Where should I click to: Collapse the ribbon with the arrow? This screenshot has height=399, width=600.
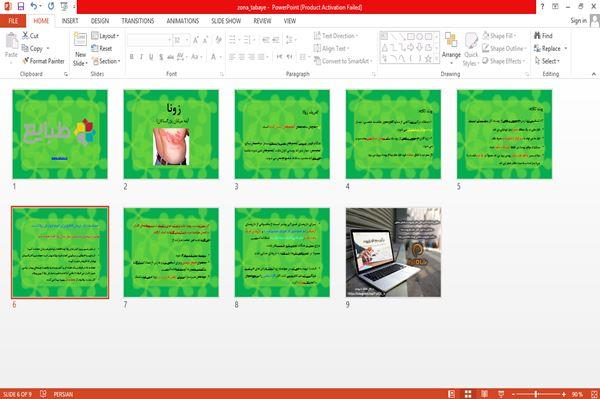point(594,74)
